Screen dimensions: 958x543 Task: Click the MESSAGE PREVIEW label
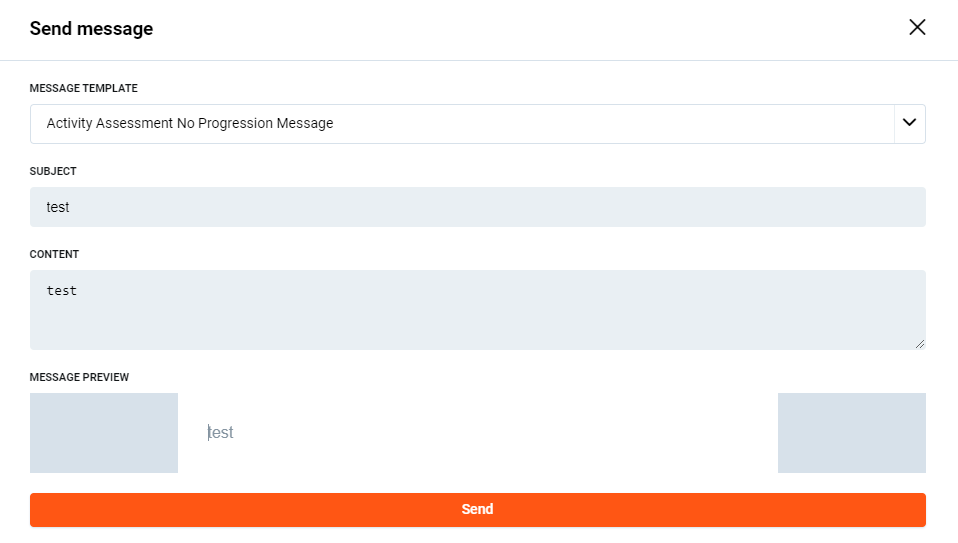(x=79, y=377)
